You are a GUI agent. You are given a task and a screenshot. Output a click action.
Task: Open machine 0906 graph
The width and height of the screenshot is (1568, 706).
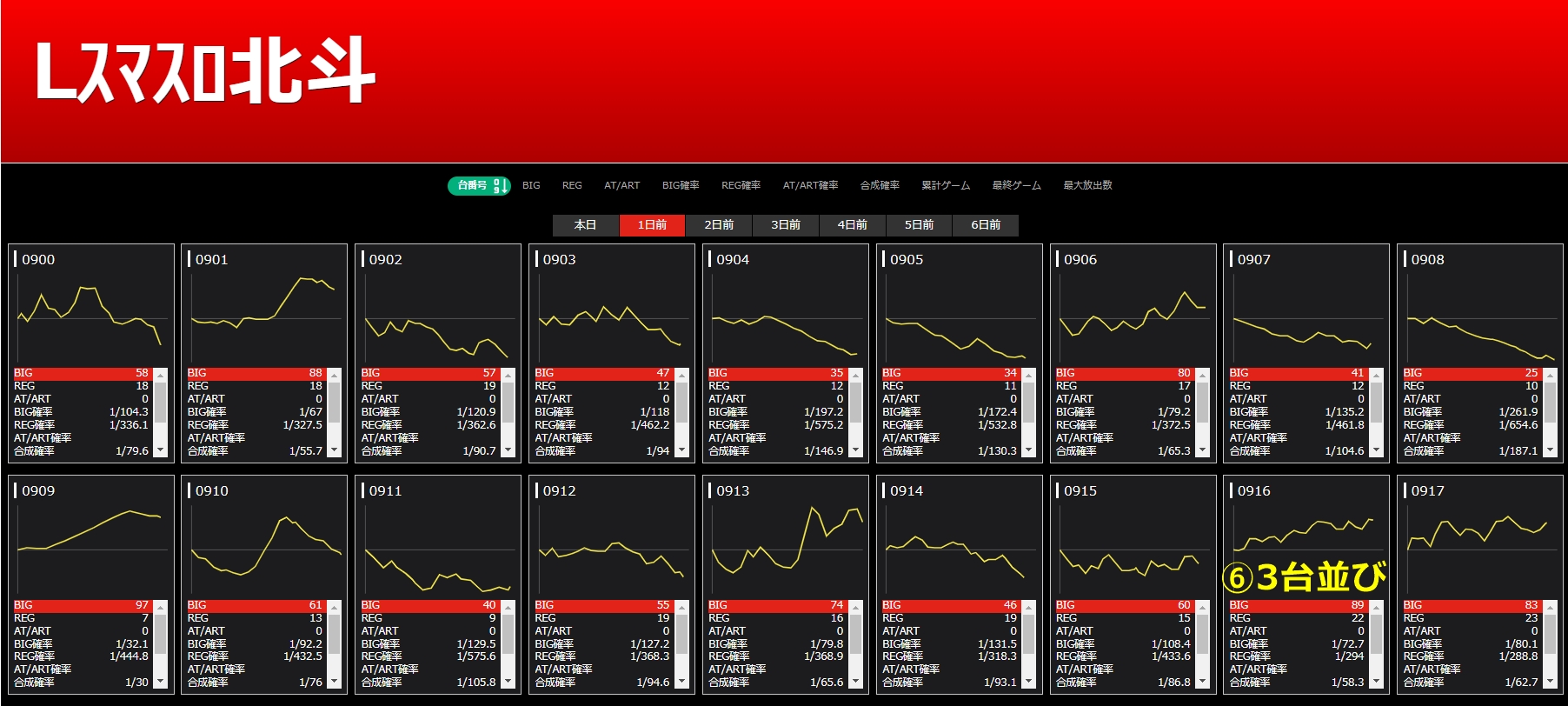coord(1134,318)
